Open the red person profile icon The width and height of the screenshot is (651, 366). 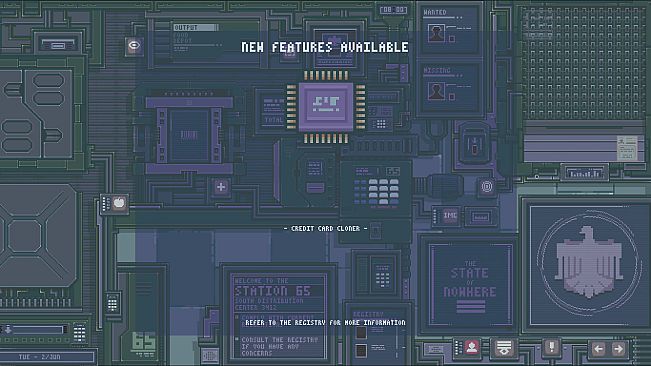472,348
